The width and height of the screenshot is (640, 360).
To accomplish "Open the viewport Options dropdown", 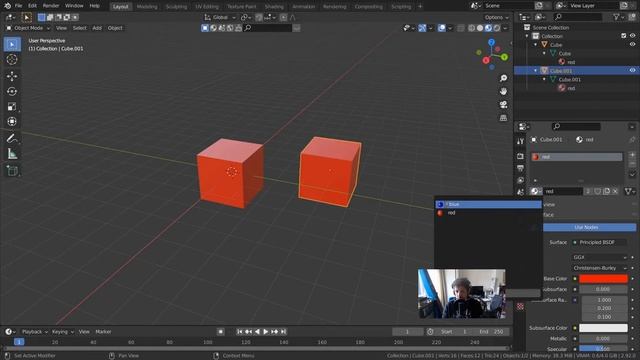I will pyautogui.click(x=496, y=17).
